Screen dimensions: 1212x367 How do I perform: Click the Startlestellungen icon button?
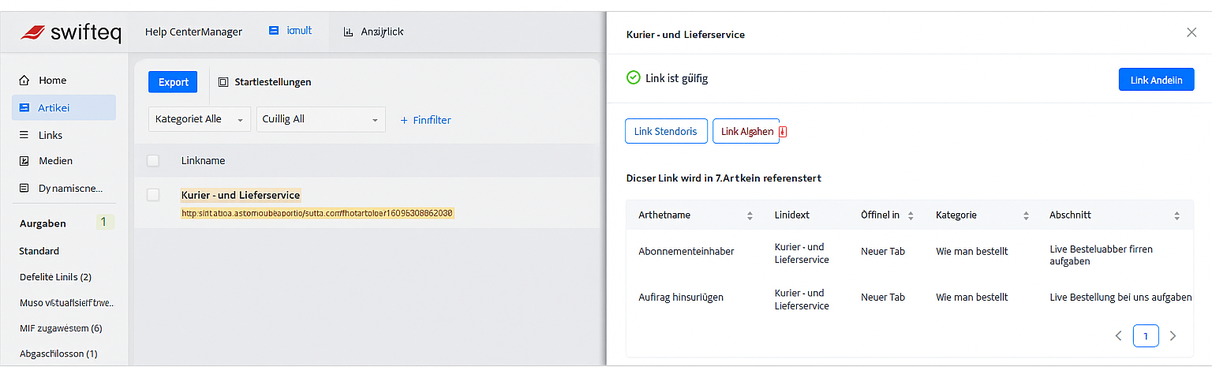(x=224, y=82)
